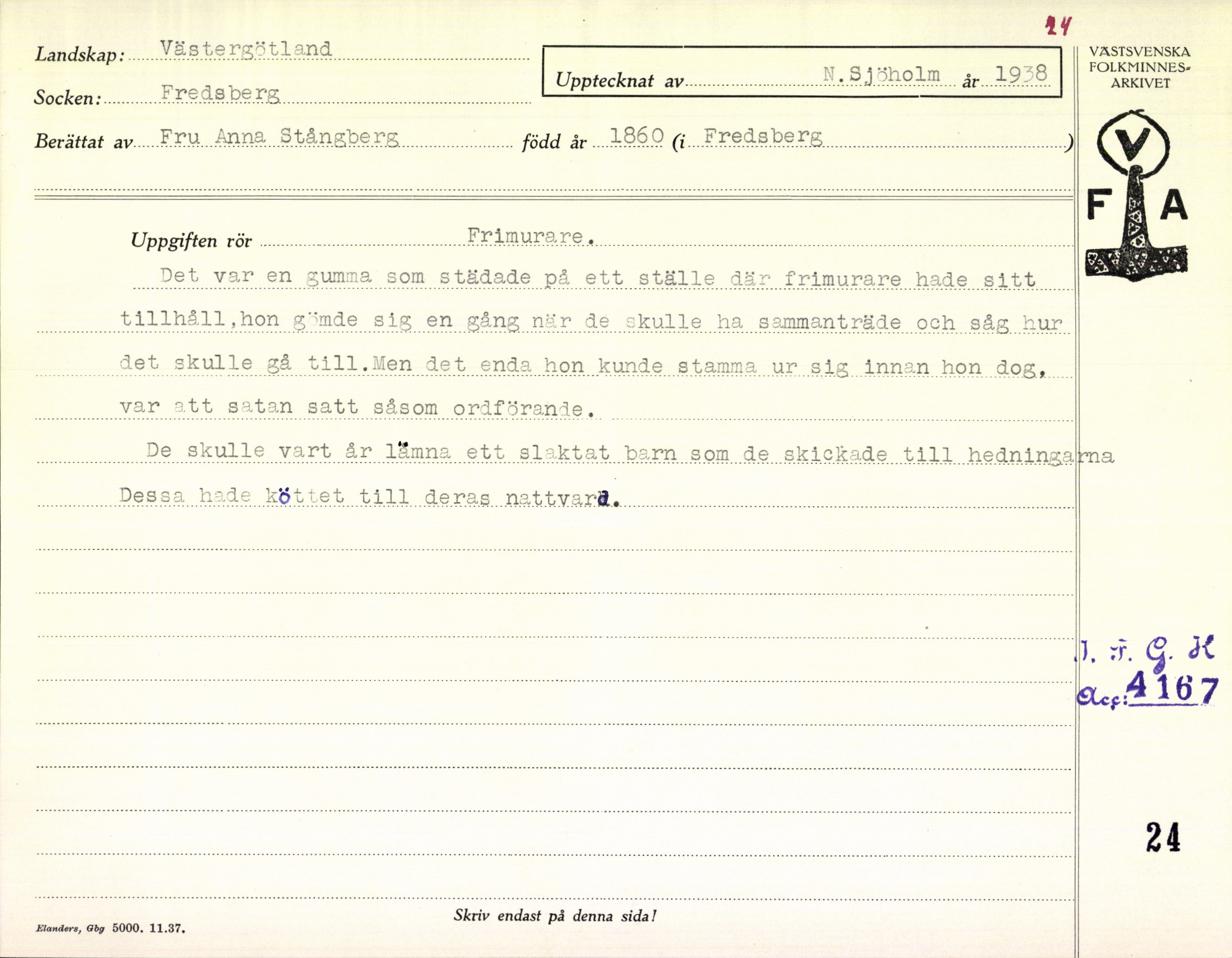Click the large letter F beside hammer
Viewport: 1232px width, 958px height.
(1098, 205)
